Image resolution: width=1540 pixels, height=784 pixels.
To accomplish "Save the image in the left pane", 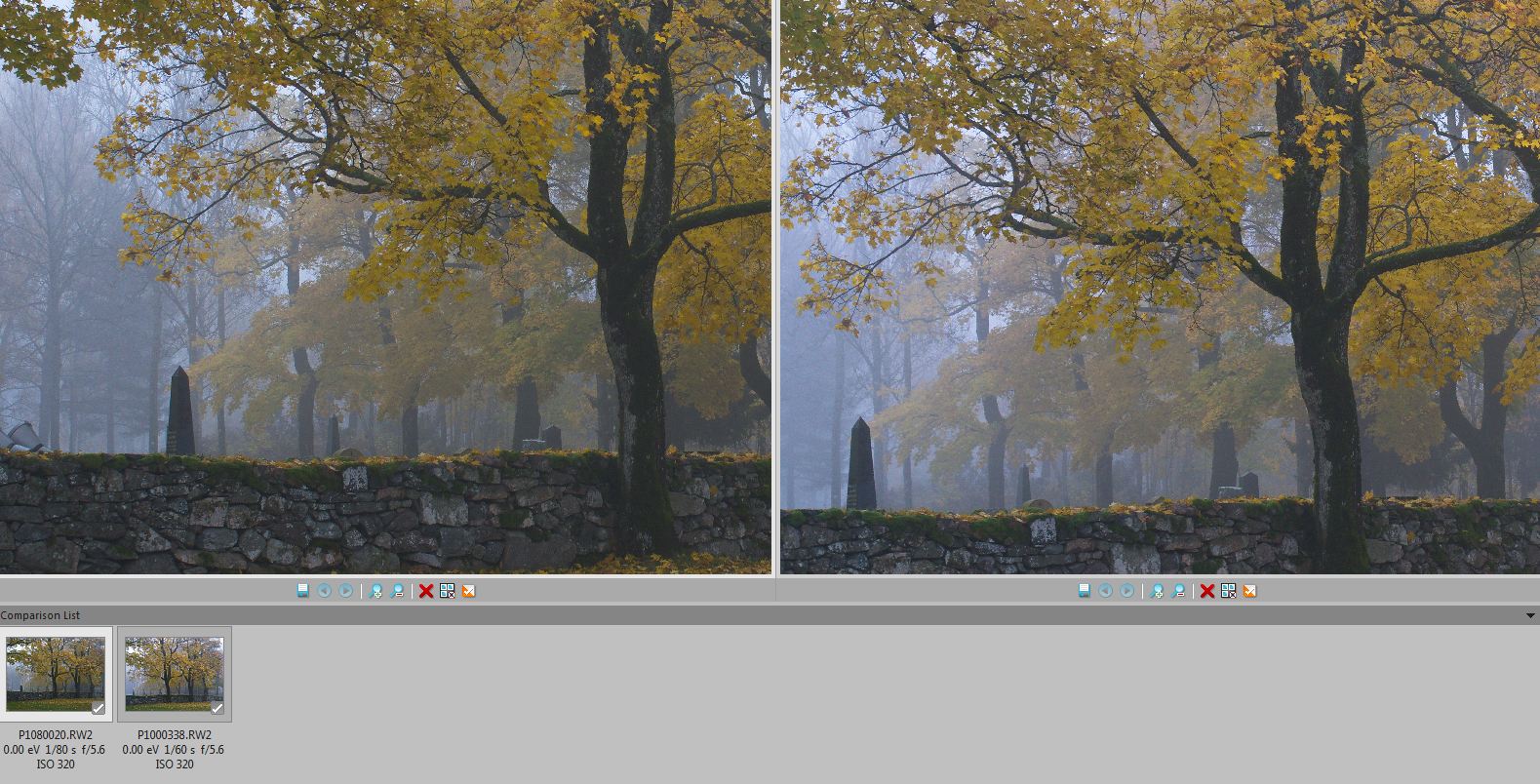I will click(303, 591).
